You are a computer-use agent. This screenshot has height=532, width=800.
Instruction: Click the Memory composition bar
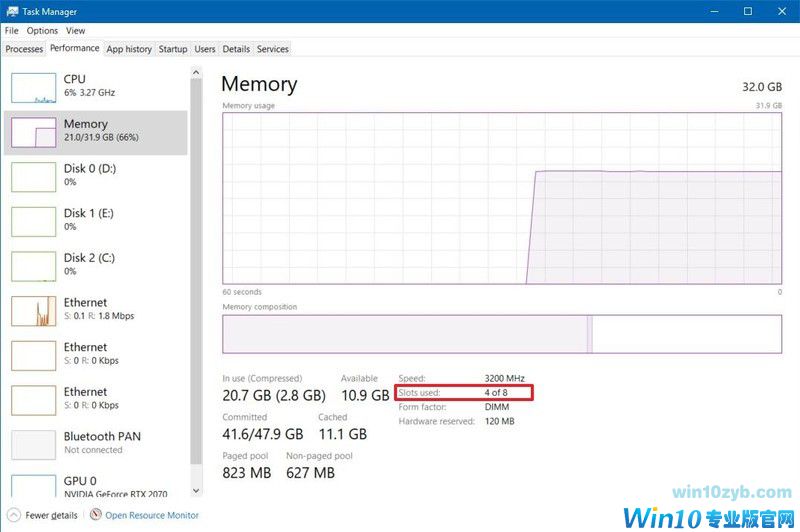click(x=501, y=334)
